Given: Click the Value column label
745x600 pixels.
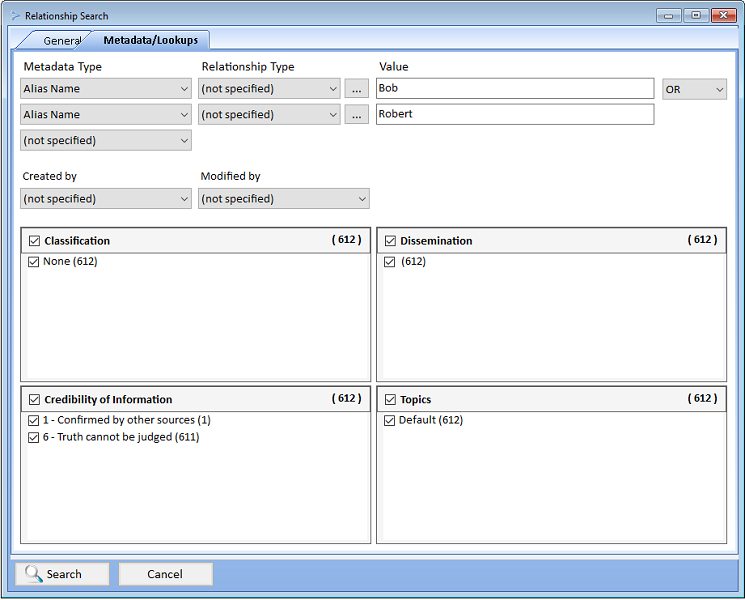Looking at the screenshot, I should coord(393,67).
